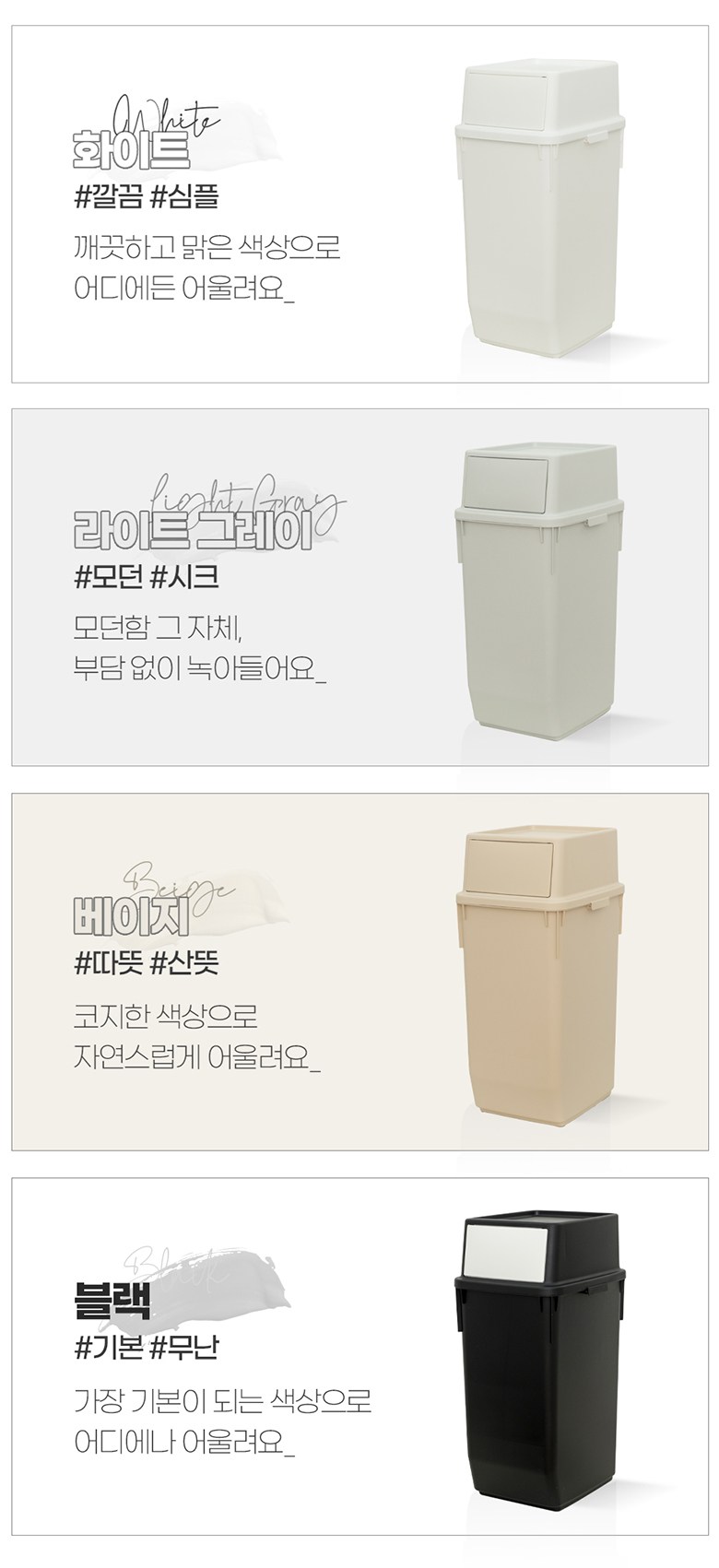Viewport: 719px width, 1568px height.
Task: Select the 블랙 color heading
Action: pos(112,1303)
